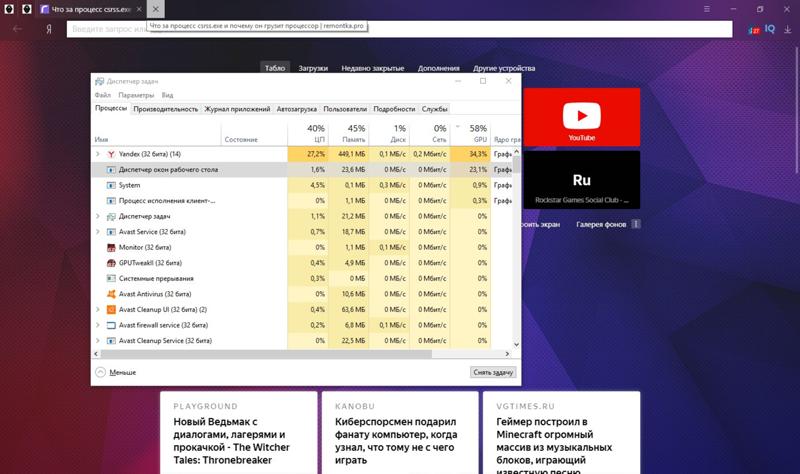
Task: Click horizontal scrollbar right arrow
Action: pos(507,354)
